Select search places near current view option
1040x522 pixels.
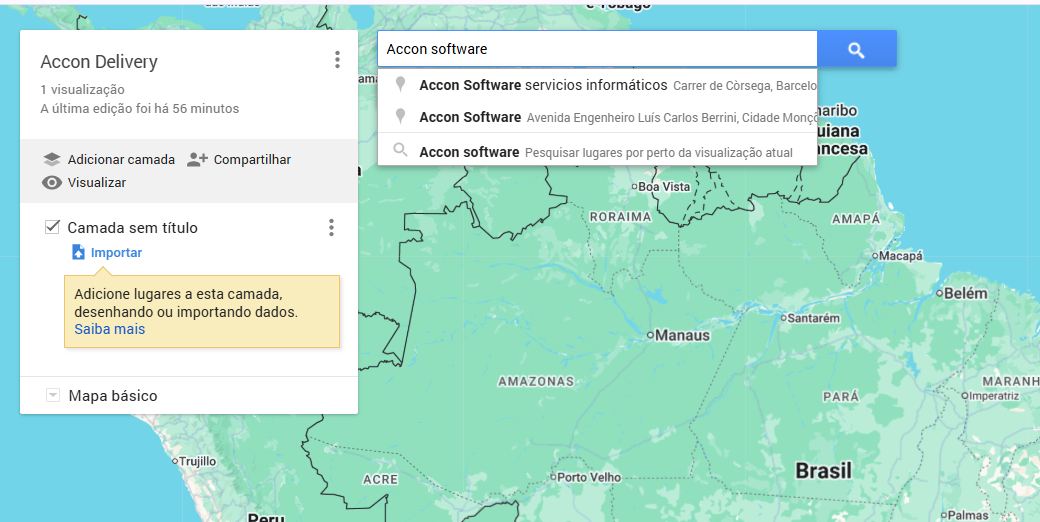click(605, 152)
